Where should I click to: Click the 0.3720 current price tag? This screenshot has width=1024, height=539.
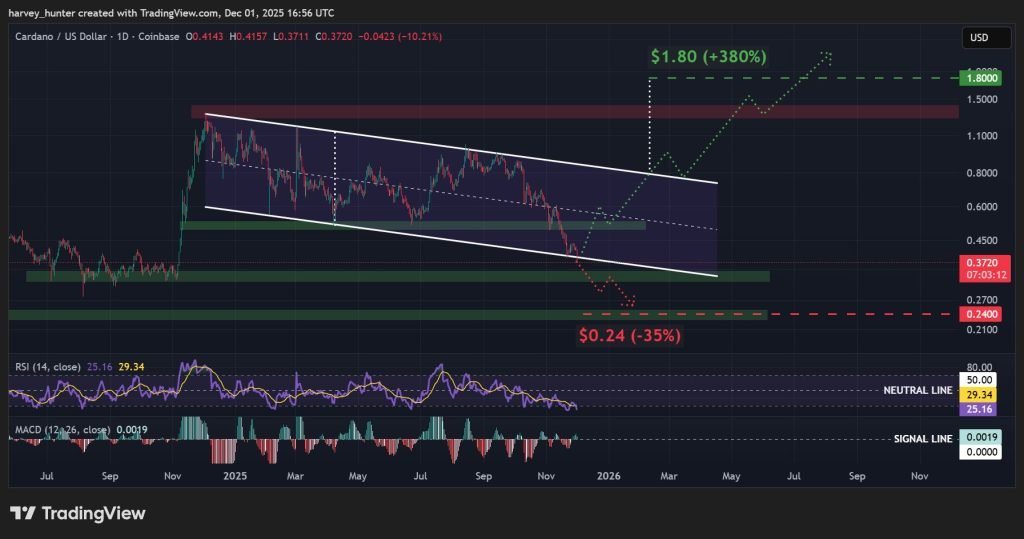click(978, 262)
